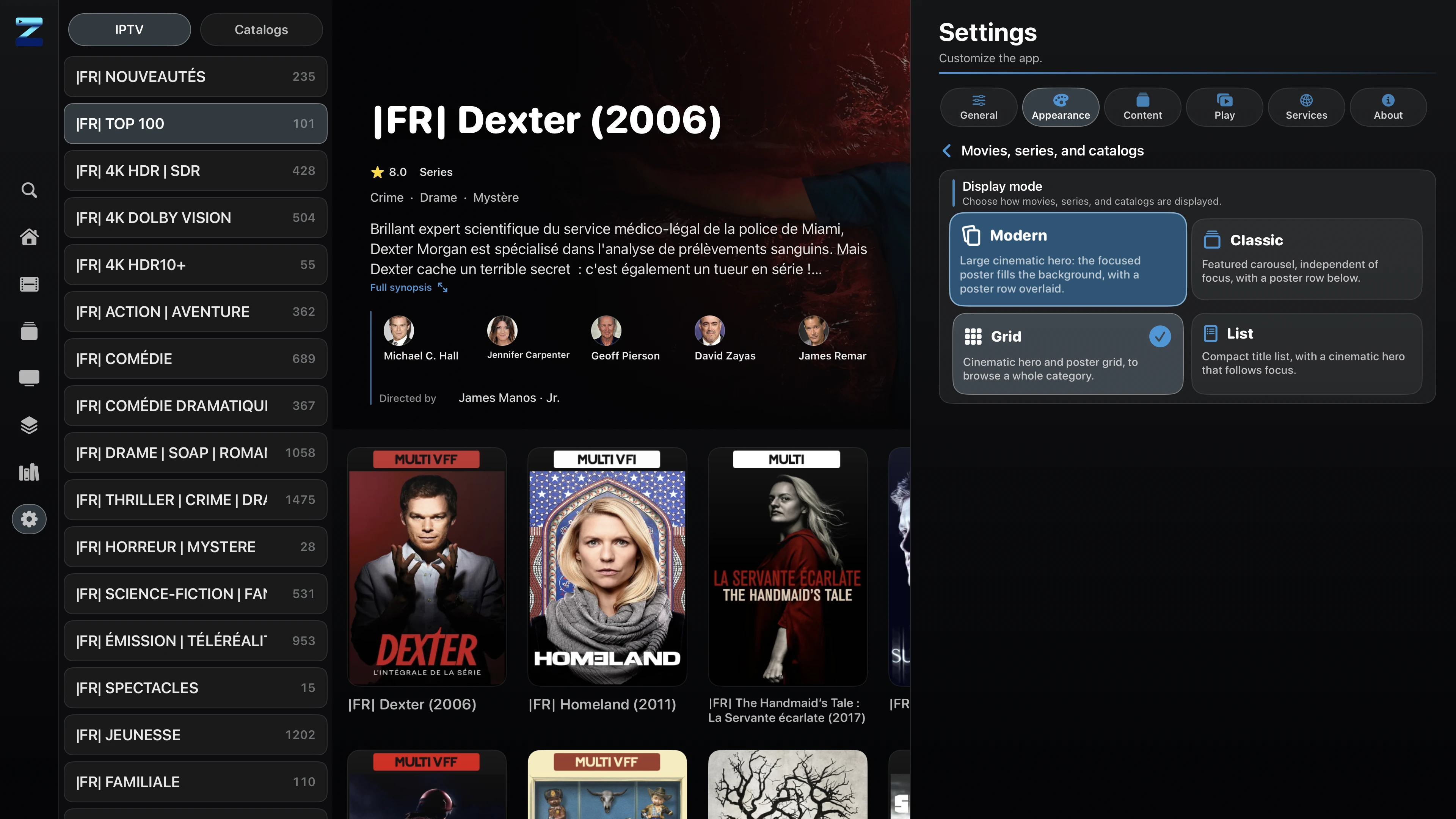
Task: Select the |FR| SCIENCE-FICTION category
Action: pos(196,593)
